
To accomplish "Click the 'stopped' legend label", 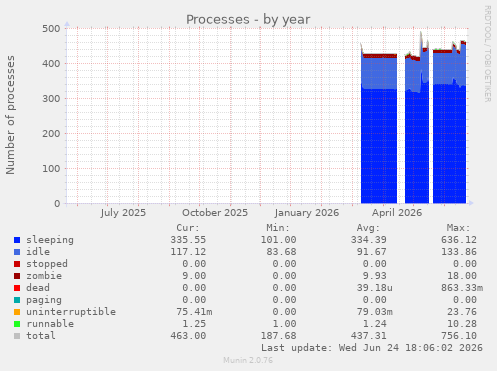I will (x=47, y=264).
